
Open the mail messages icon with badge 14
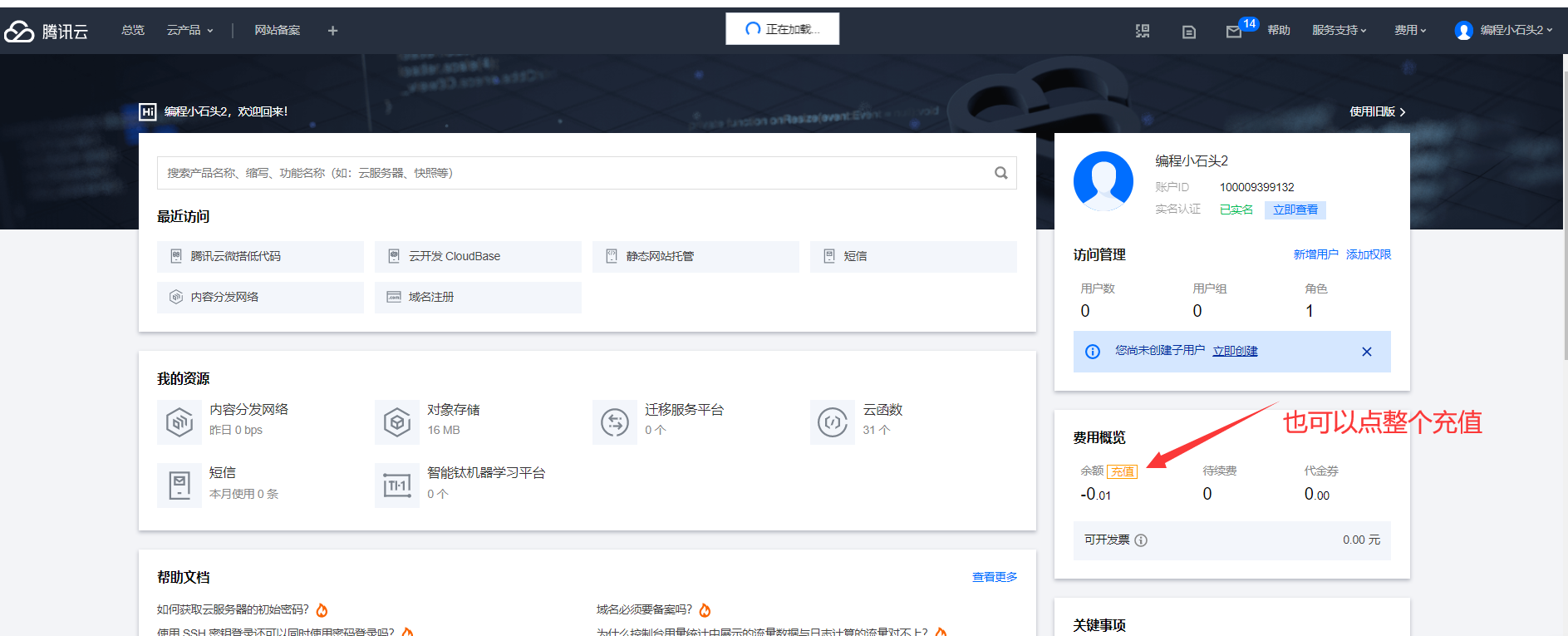1234,32
